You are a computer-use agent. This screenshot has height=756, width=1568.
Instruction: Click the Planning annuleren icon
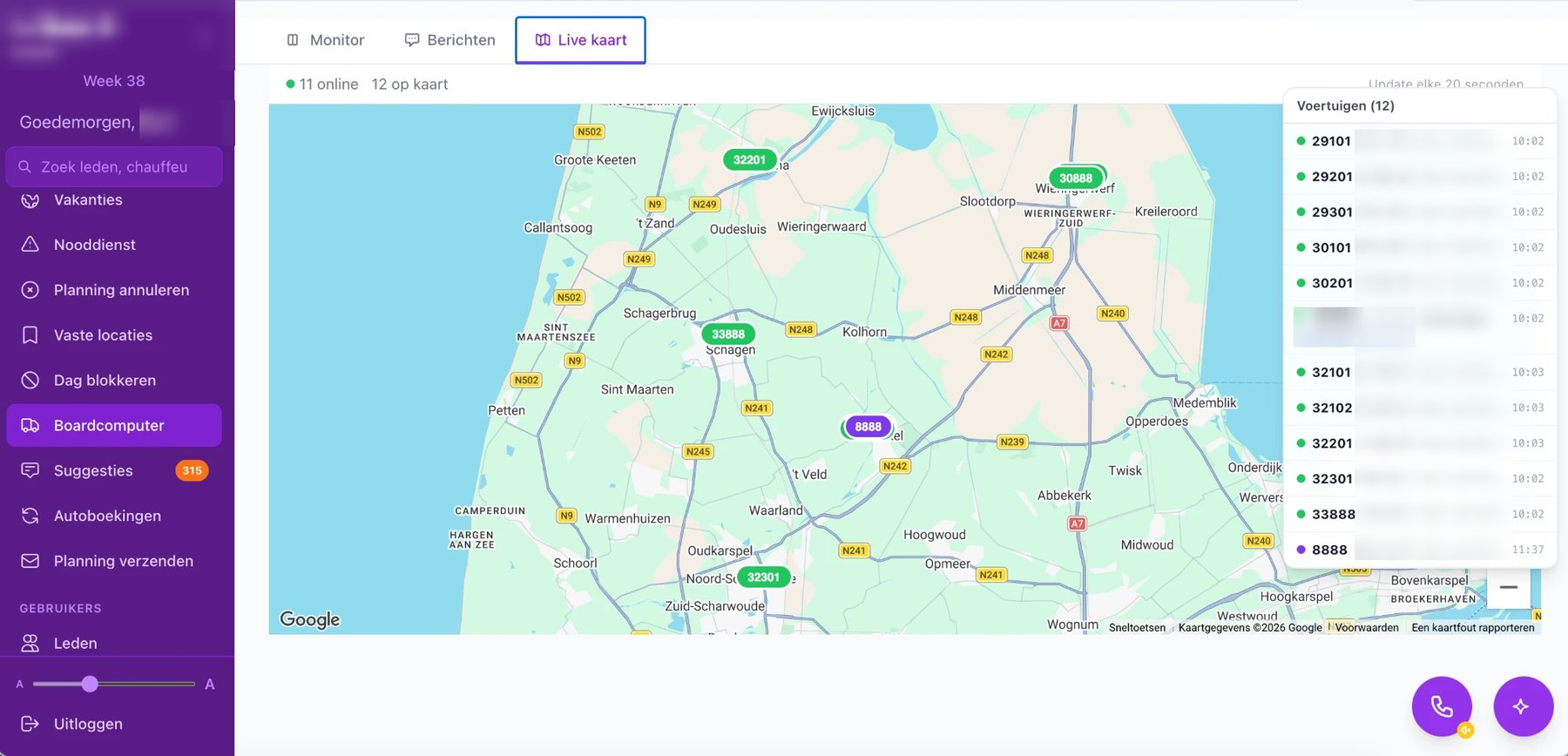30,290
